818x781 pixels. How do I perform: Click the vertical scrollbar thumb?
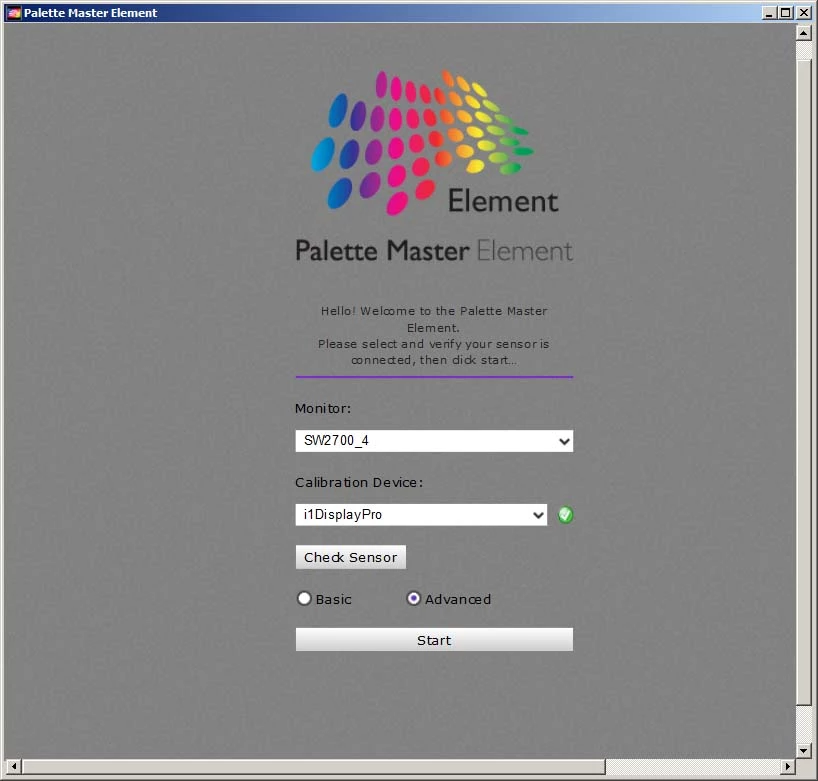click(x=803, y=382)
